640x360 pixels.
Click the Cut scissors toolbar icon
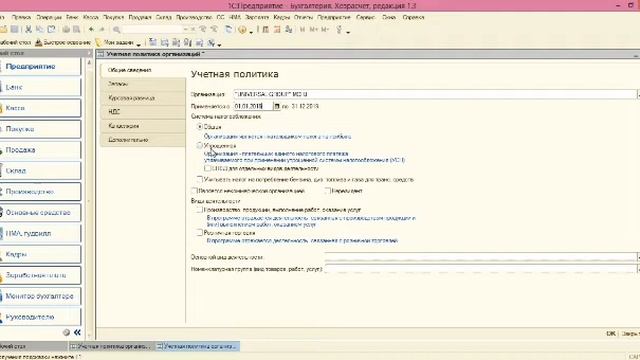click(x=28, y=29)
